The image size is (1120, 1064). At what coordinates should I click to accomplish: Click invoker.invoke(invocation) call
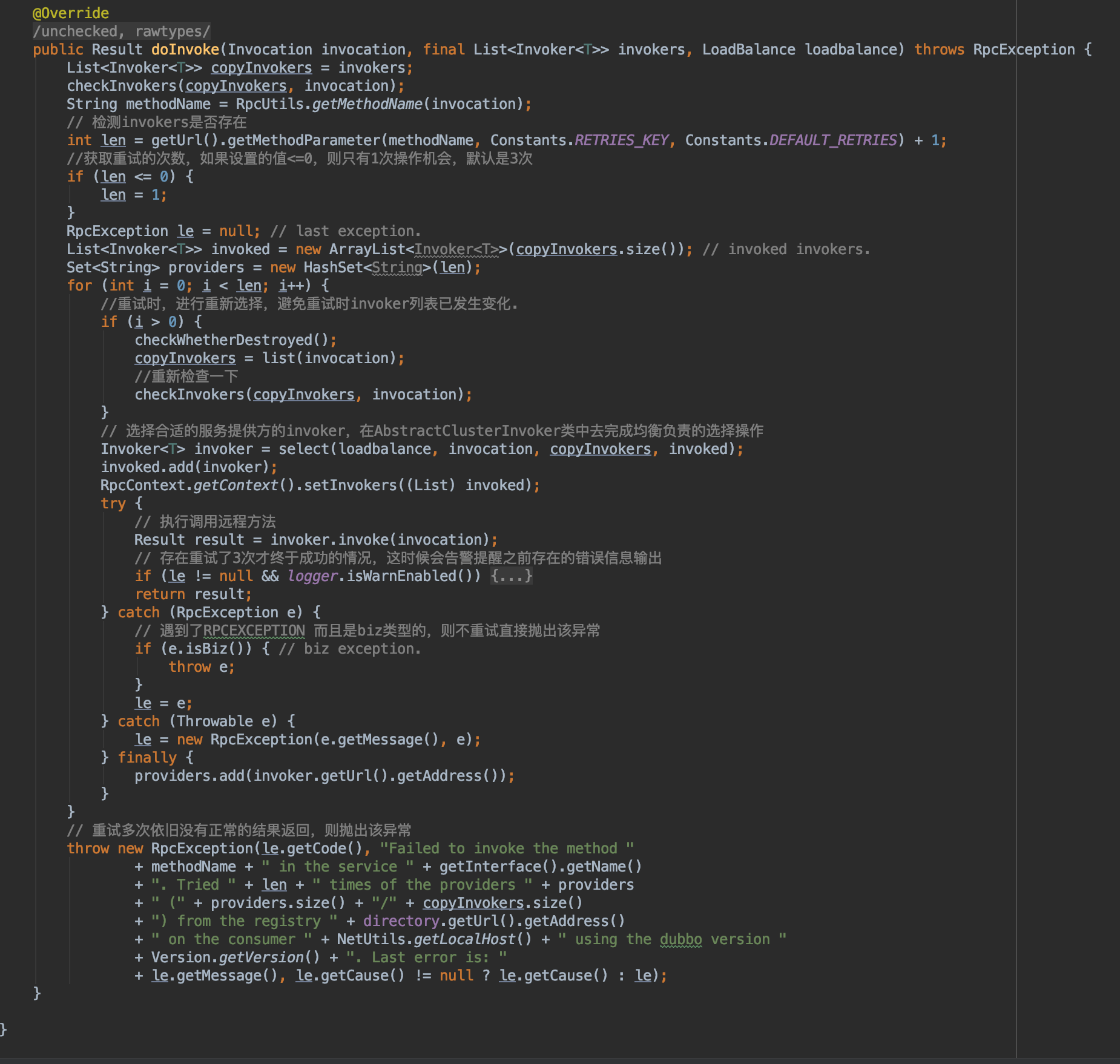pyautogui.click(x=380, y=539)
